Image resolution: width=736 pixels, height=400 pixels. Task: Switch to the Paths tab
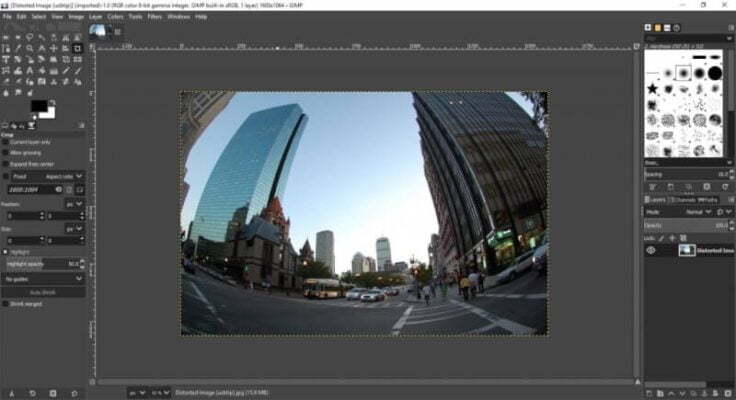(x=708, y=200)
